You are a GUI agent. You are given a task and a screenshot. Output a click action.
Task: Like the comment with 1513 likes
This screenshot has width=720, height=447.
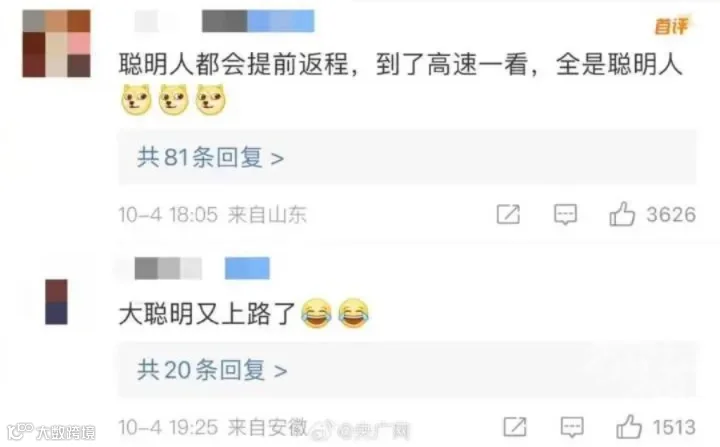click(x=629, y=427)
